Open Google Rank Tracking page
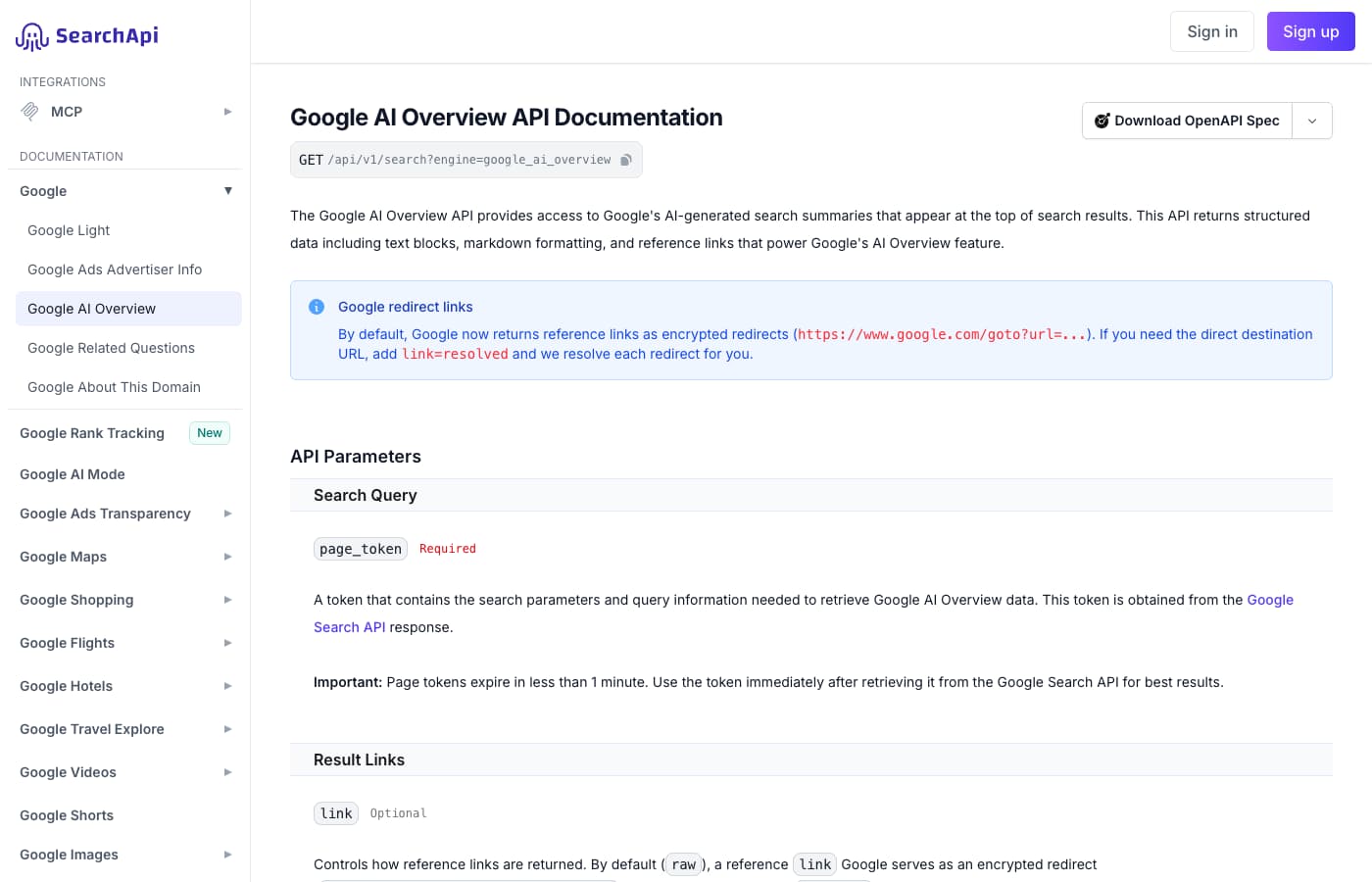Screen dimensions: 1372x882 [x=92, y=433]
